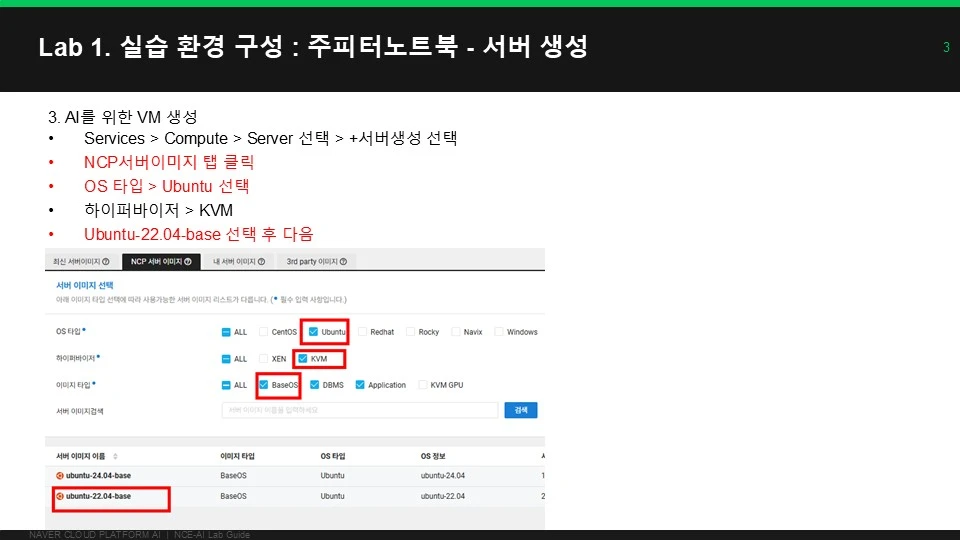The image size is (960, 540).
Task: Click Ubuntu cell in ubuntu-24.04-base row
Action: [332, 476]
